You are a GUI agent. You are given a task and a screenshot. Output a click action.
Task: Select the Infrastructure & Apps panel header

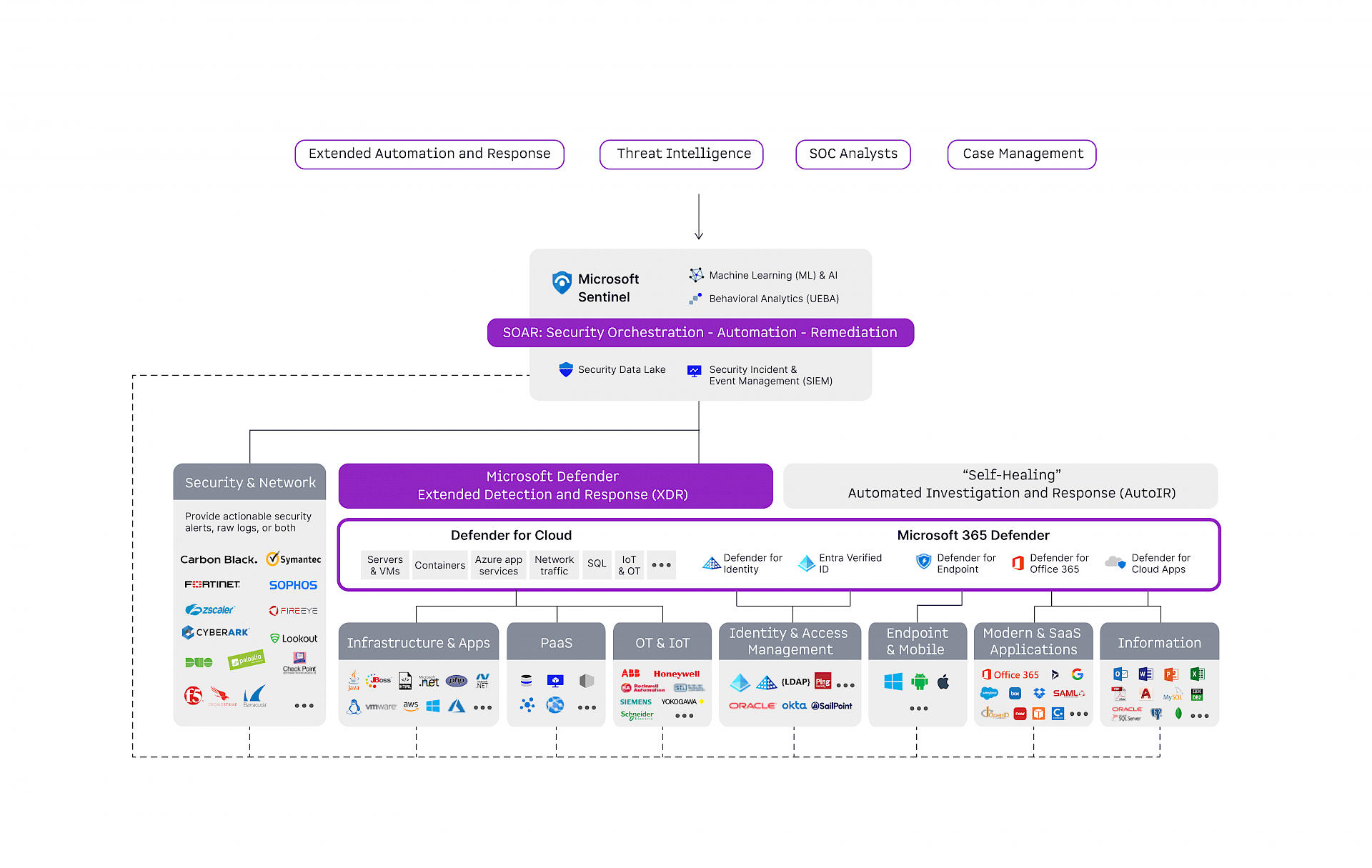pyautogui.click(x=419, y=642)
